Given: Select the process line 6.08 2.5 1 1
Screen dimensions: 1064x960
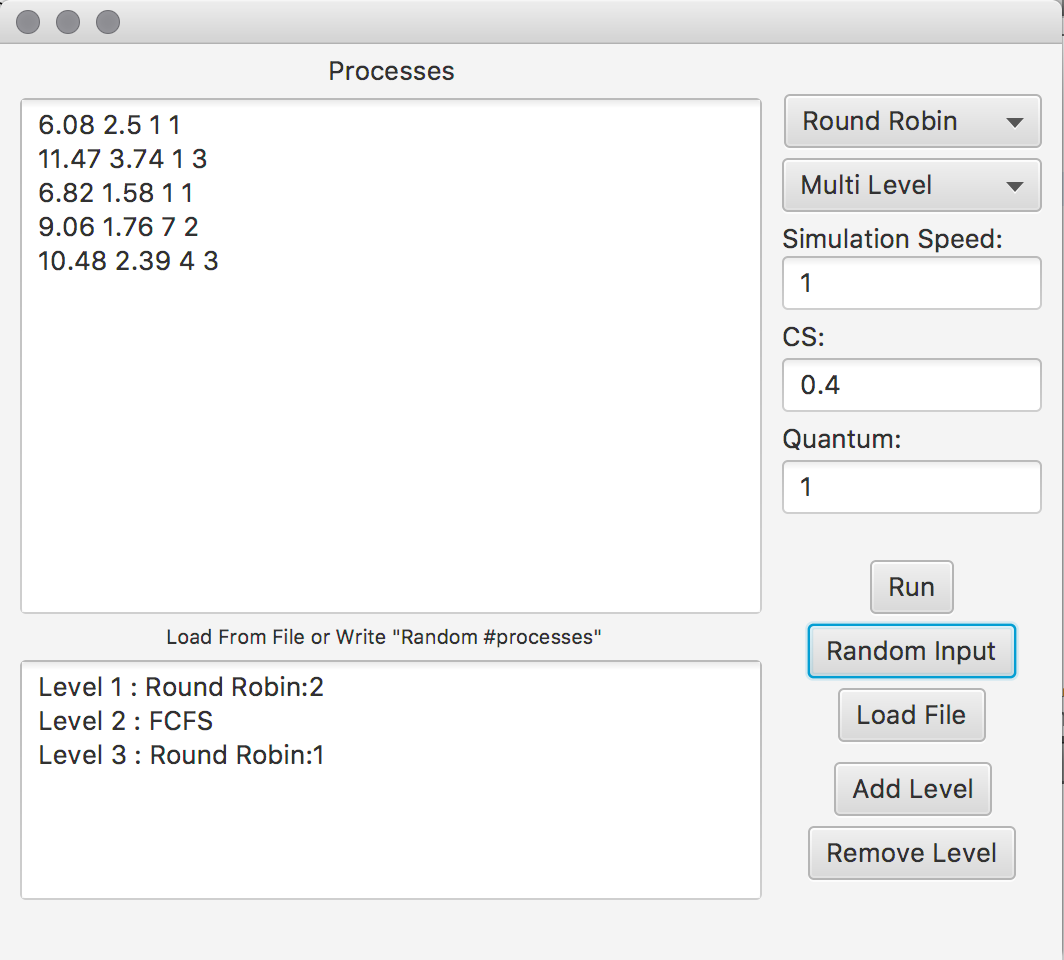Looking at the screenshot, I should tap(110, 125).
